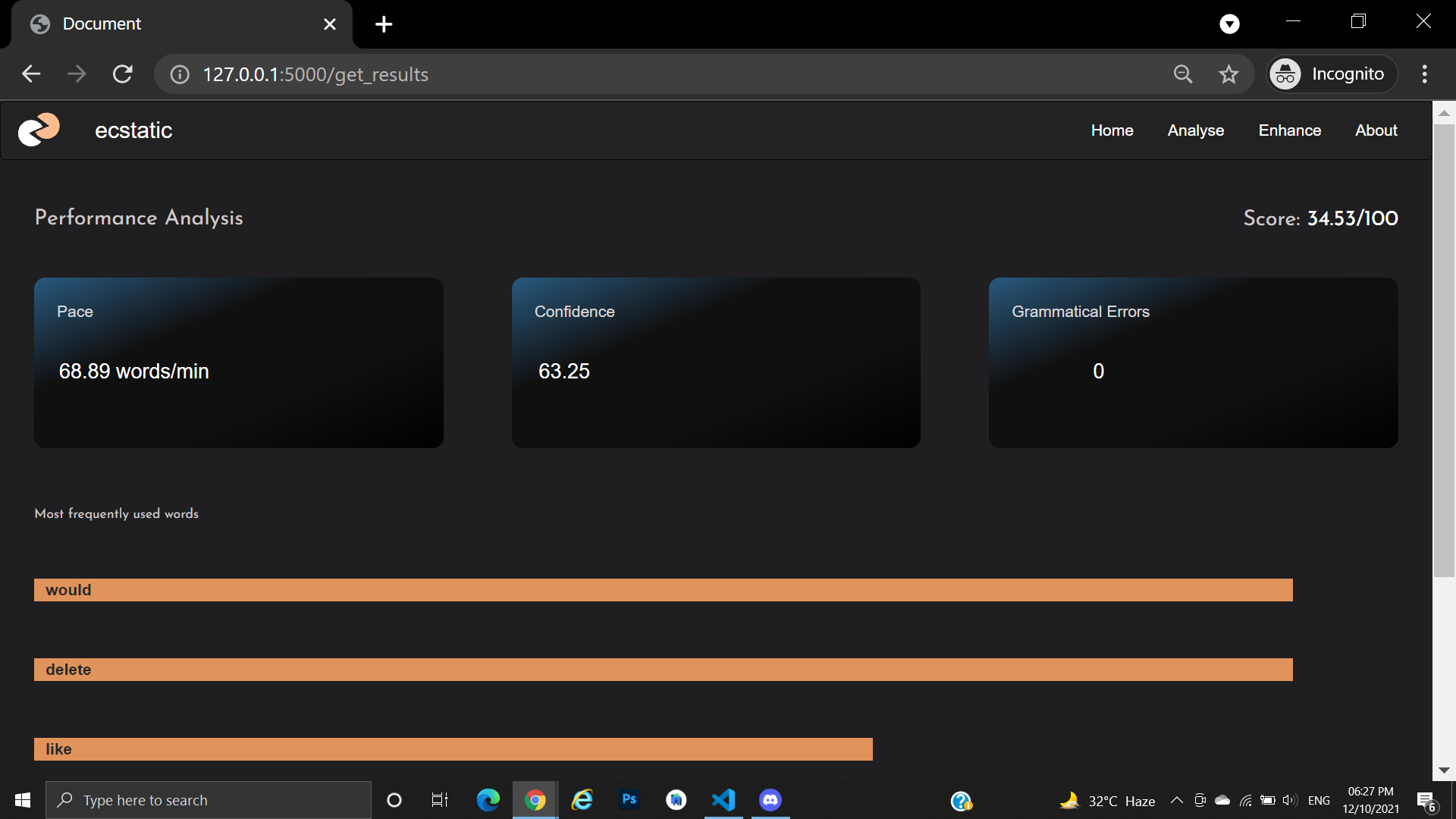The image size is (1456, 819).
Task: Click the zoom magnifier icon in address bar
Action: (1183, 74)
